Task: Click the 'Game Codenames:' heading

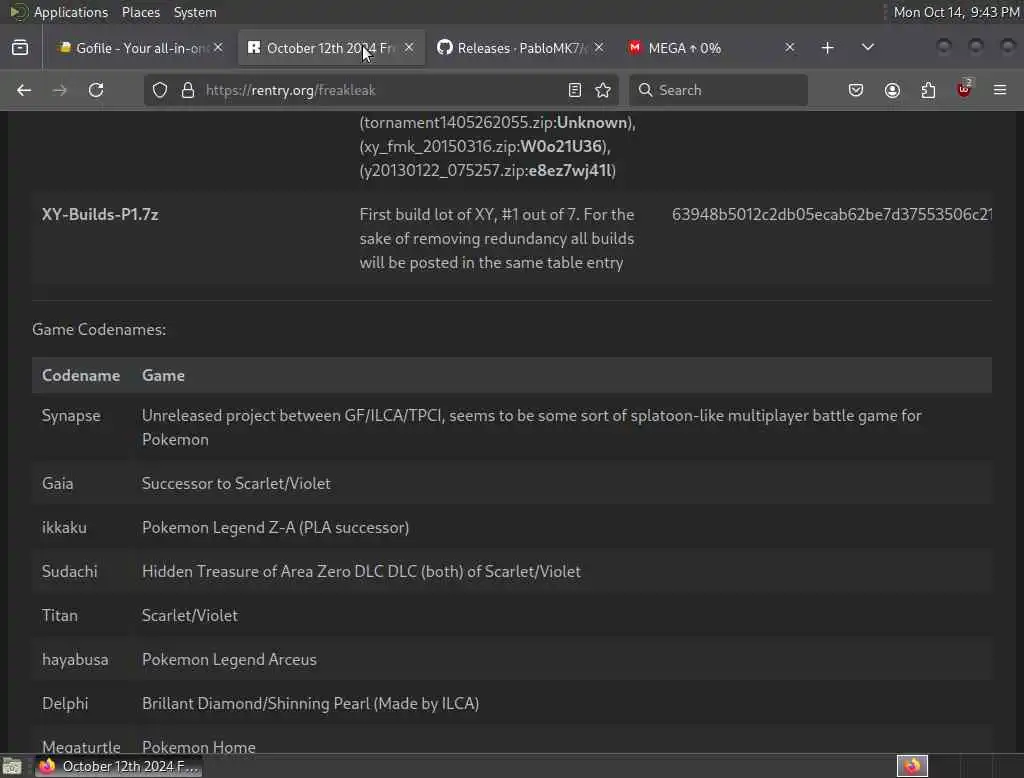Action: (x=99, y=329)
